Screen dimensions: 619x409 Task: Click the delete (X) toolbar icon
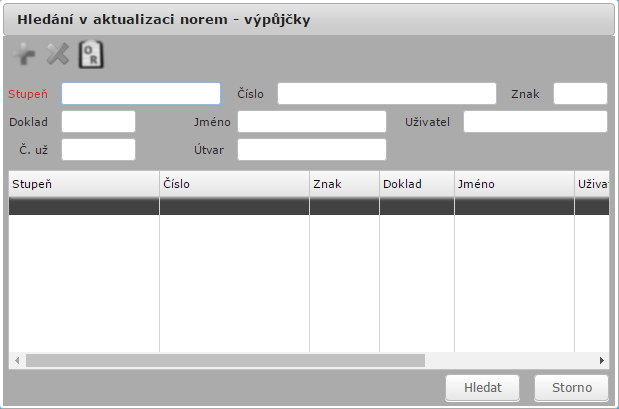(58, 56)
